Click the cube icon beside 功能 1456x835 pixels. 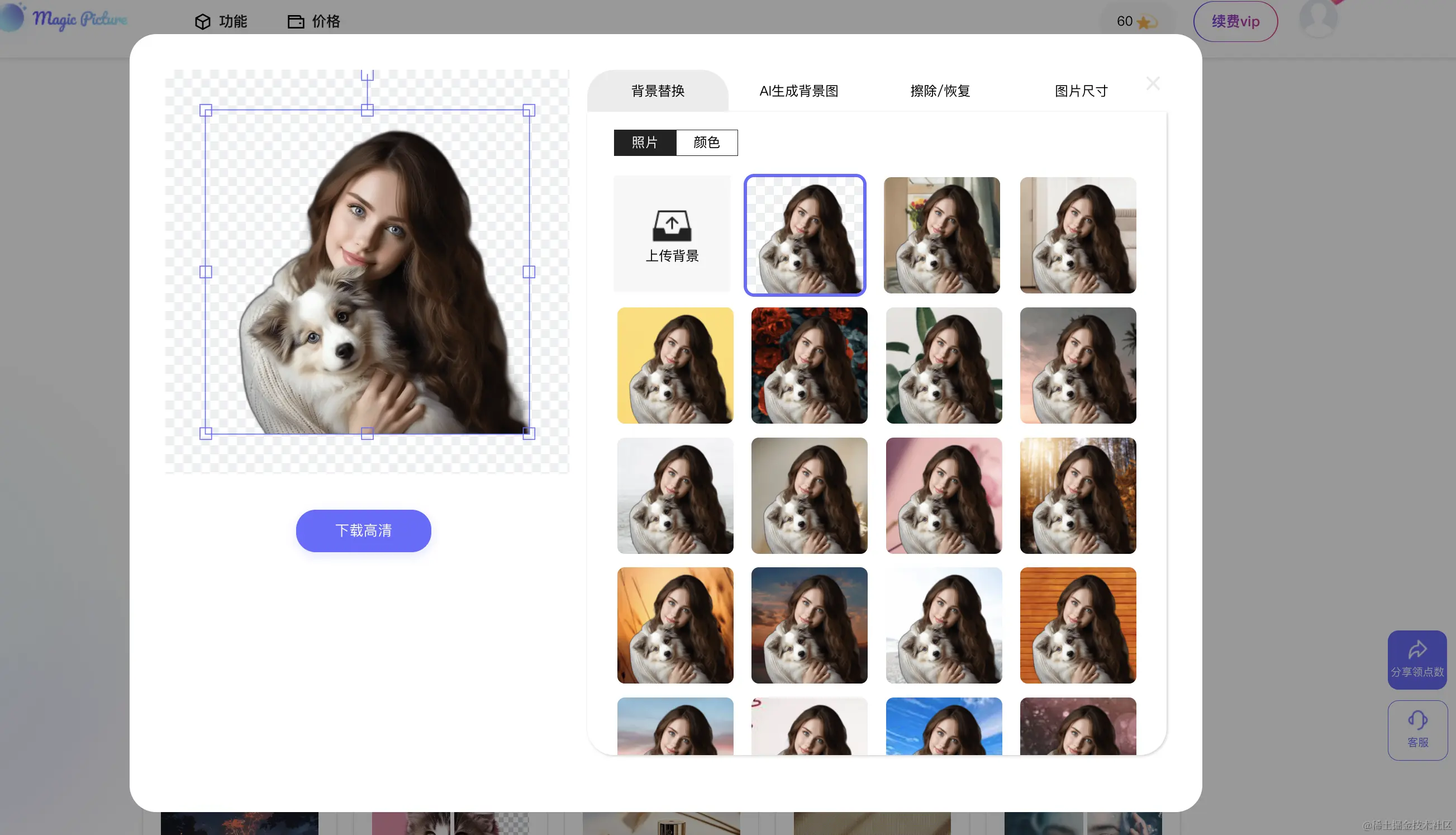pos(203,21)
